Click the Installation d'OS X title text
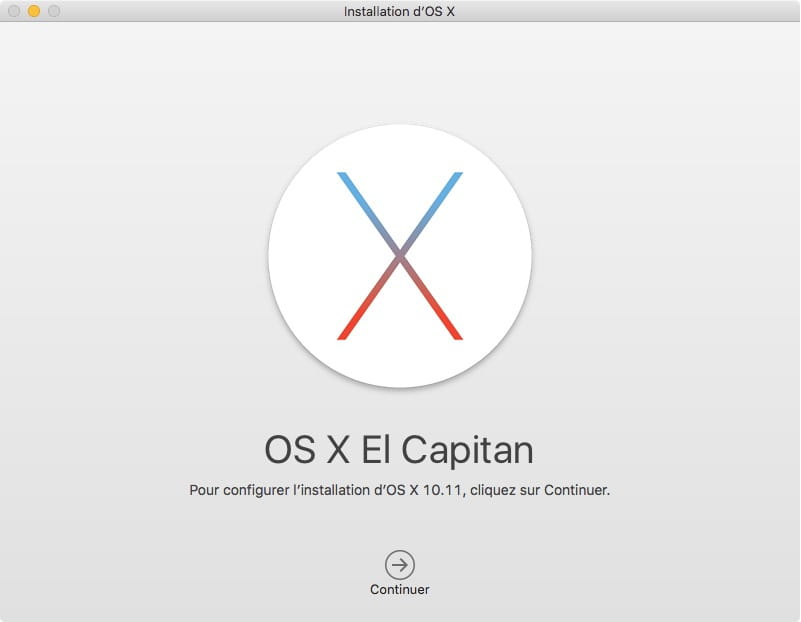Image resolution: width=801 pixels, height=622 pixels. (399, 11)
